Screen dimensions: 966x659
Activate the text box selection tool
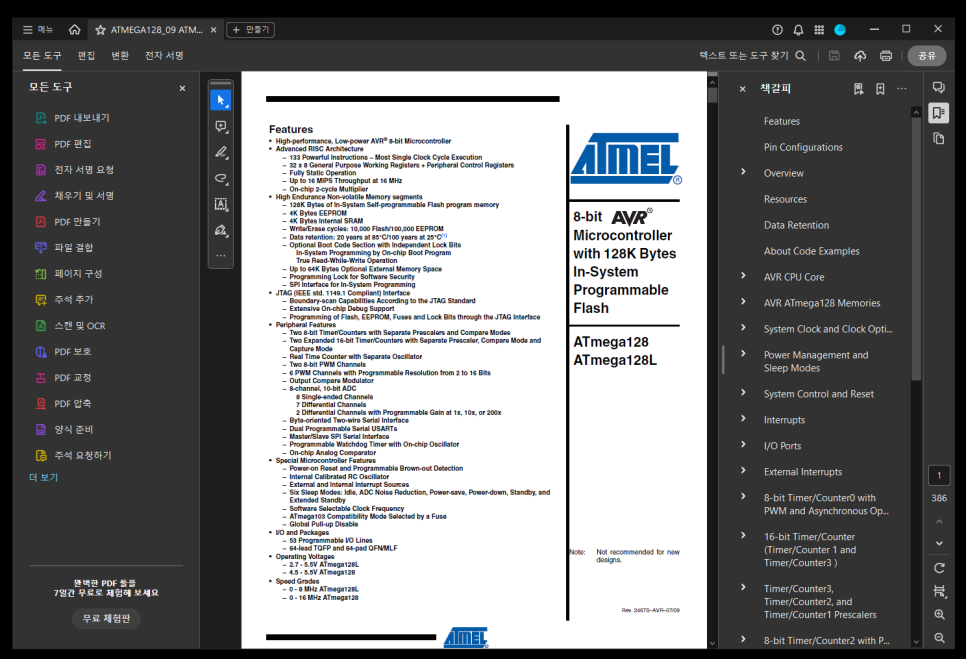(221, 204)
